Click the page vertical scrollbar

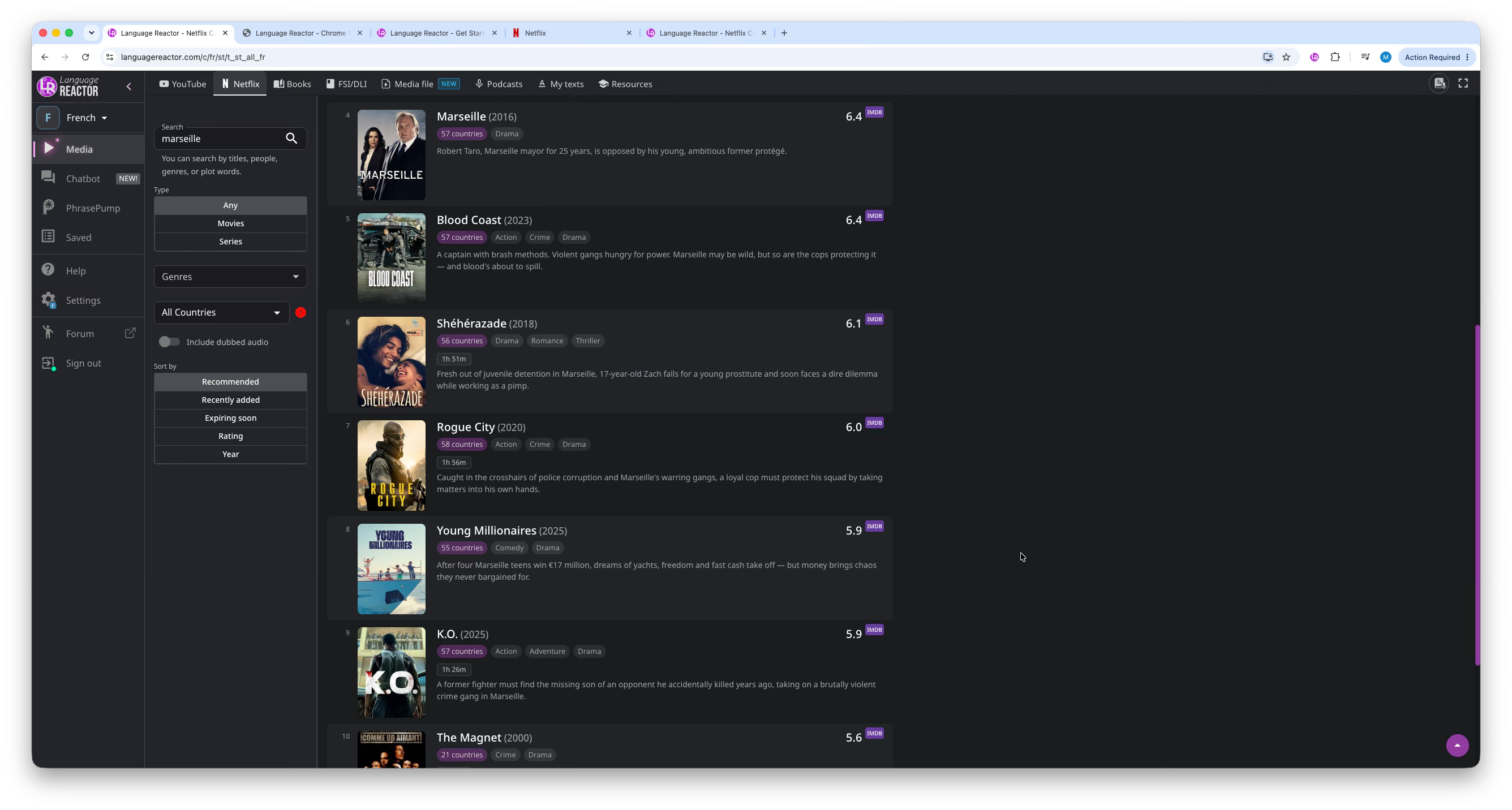[1477, 496]
